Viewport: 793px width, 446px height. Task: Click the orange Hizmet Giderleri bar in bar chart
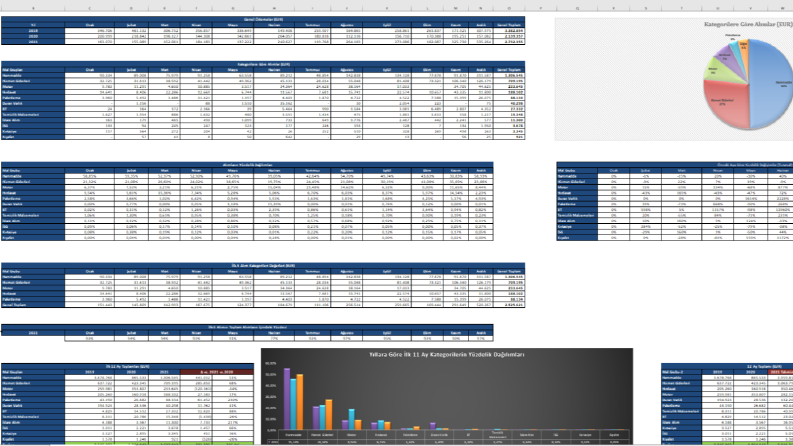tap(329, 415)
